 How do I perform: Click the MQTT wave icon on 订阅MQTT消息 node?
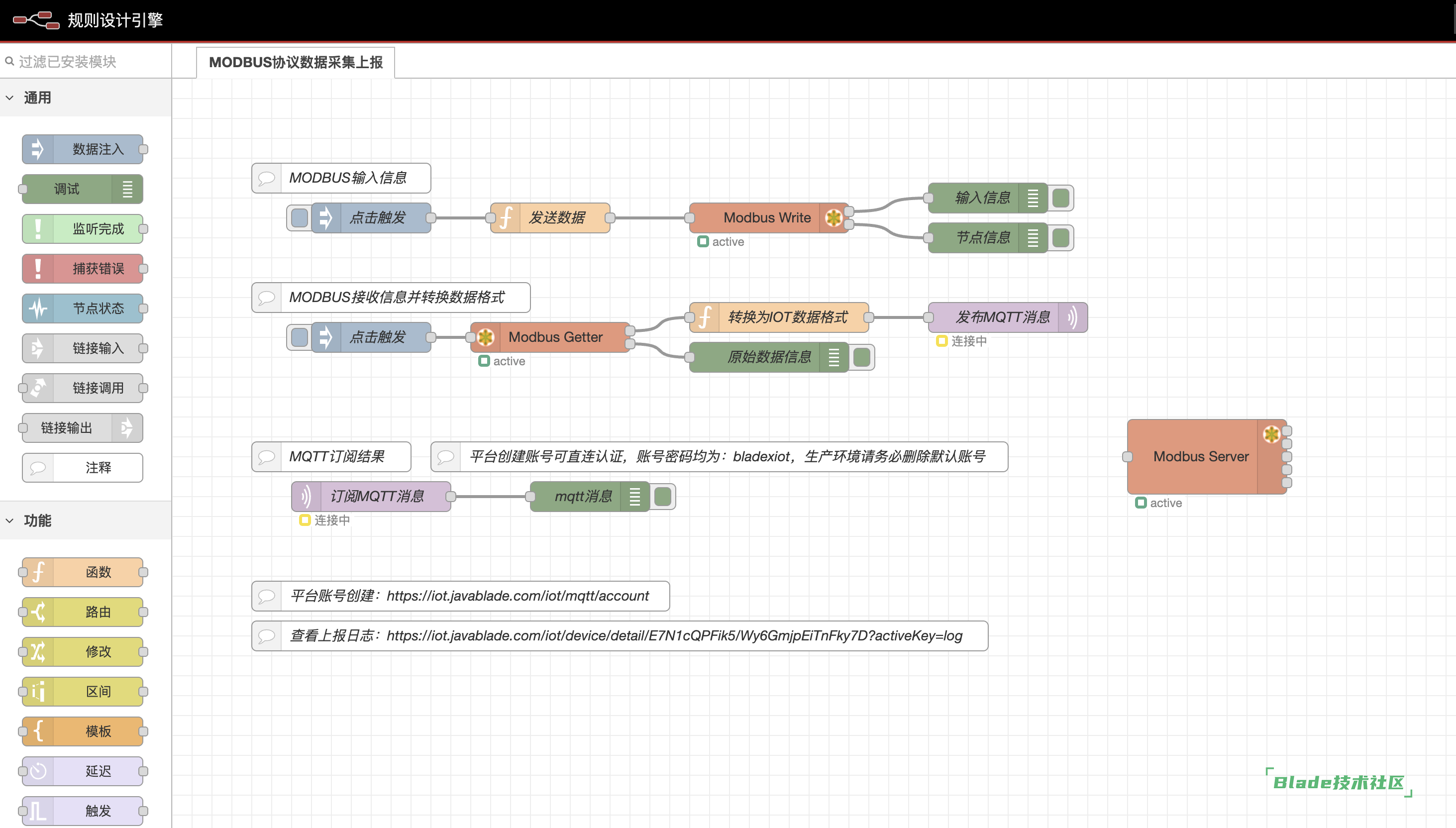coord(306,497)
